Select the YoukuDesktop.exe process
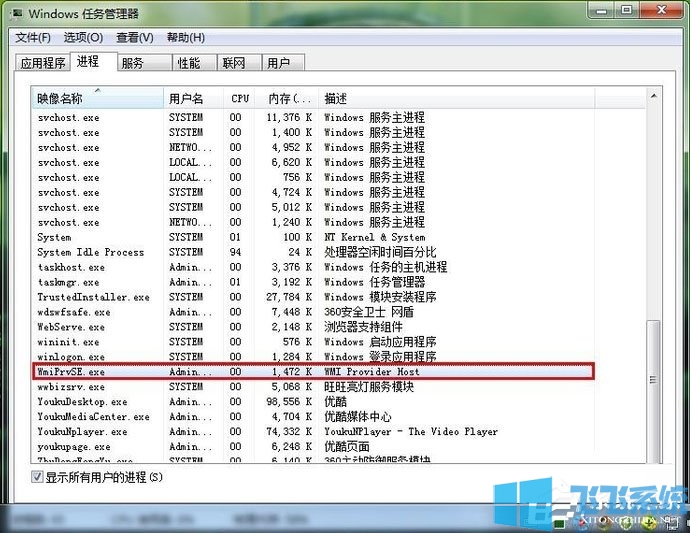Viewport: 690px width, 533px height. (x=80, y=402)
